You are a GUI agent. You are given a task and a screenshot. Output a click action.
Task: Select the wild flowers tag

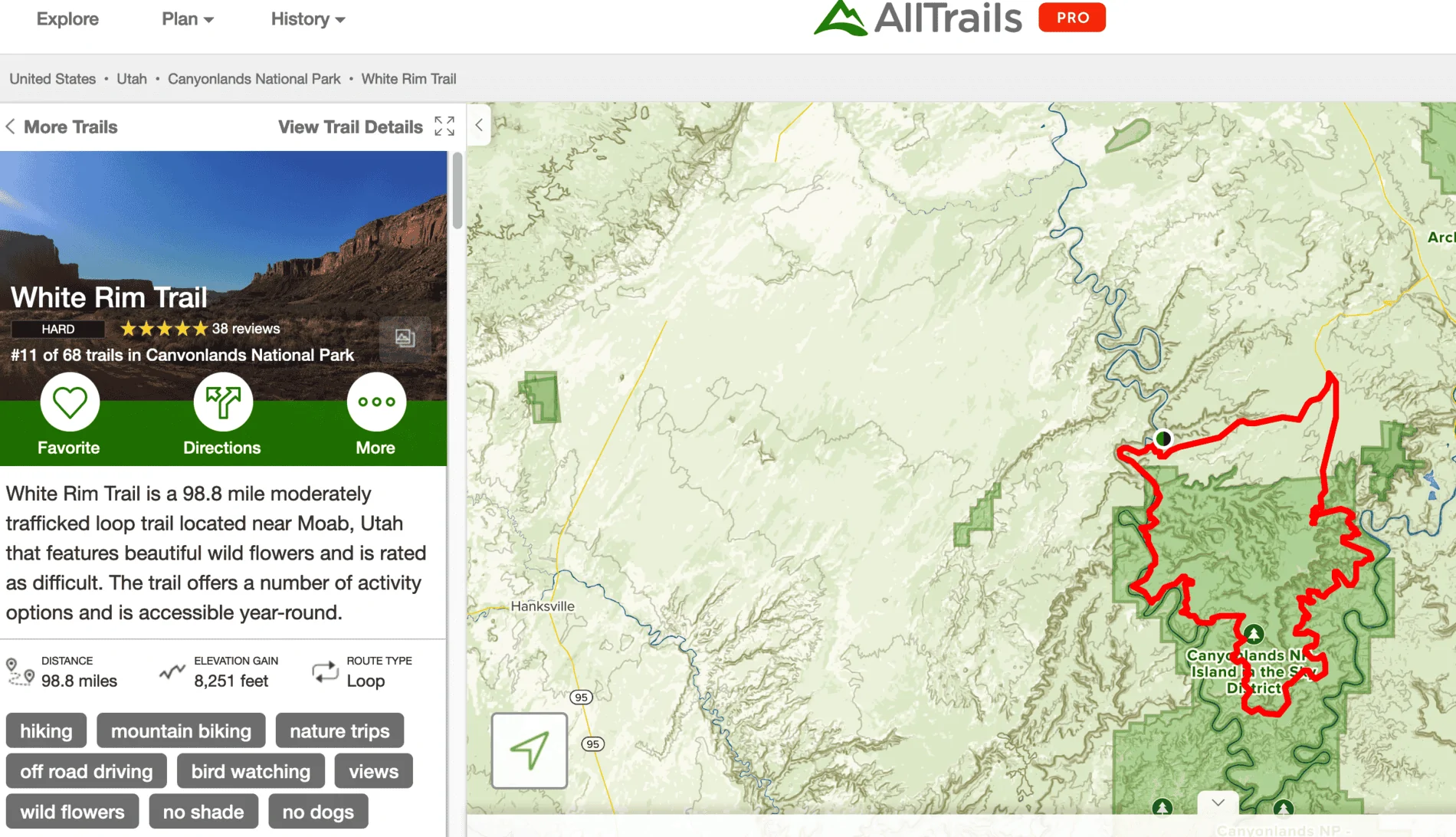[72, 812]
